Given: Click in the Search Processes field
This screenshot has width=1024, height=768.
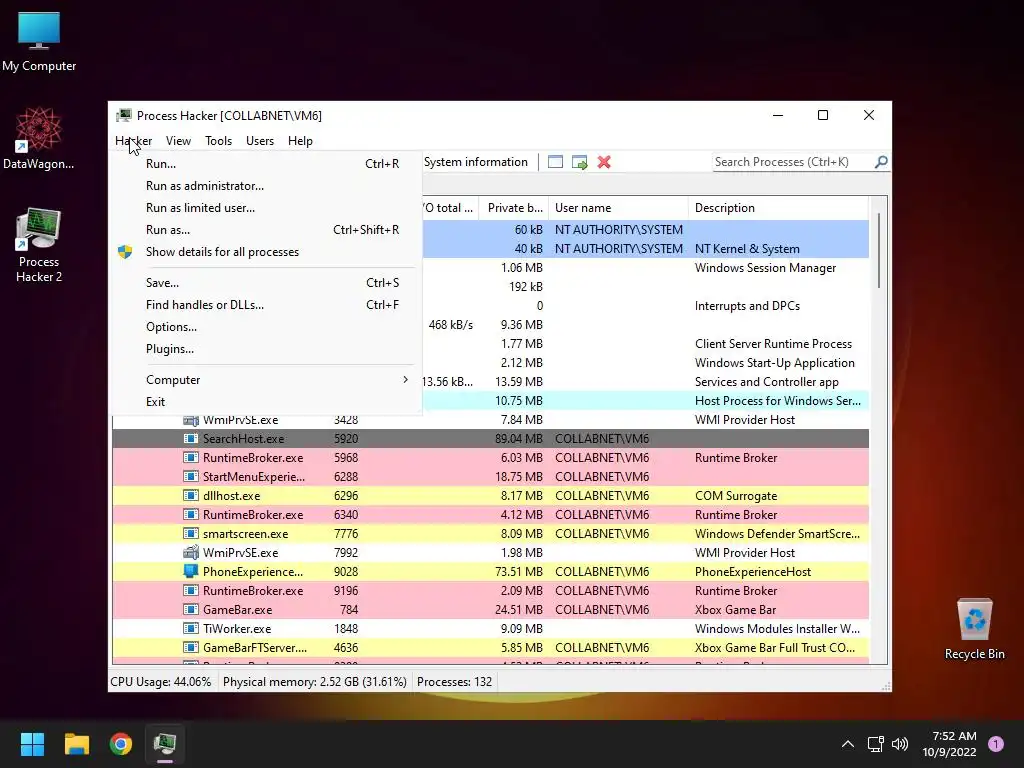Looking at the screenshot, I should coord(793,162).
